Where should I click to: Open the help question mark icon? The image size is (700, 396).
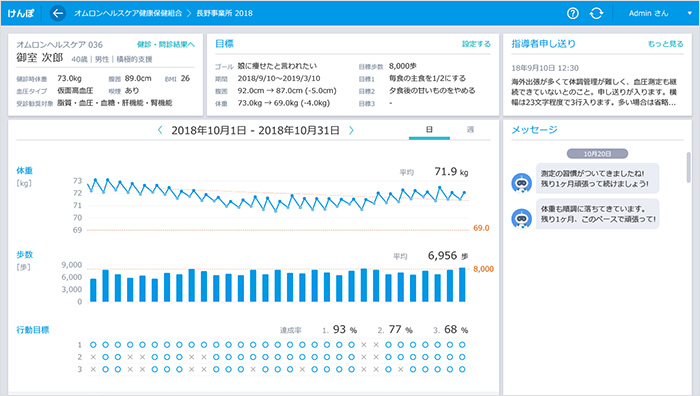coord(573,13)
